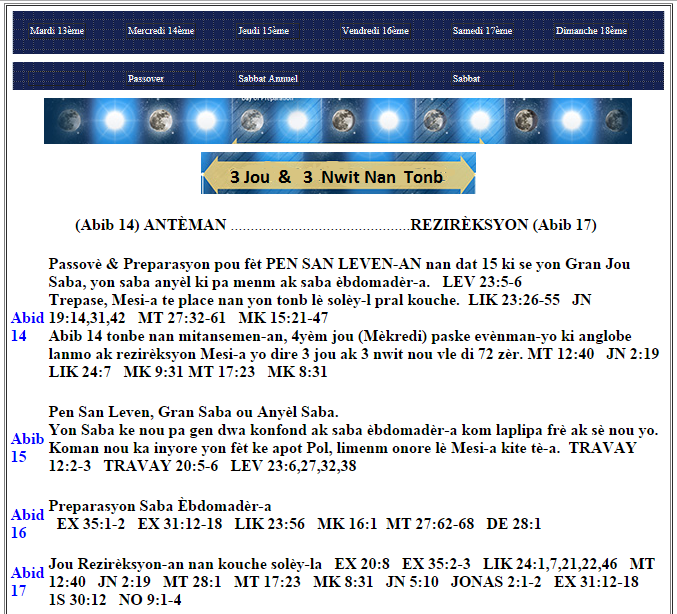Click the standalone Sabbat label under Samedi
The width and height of the screenshot is (677, 614).
click(466, 78)
